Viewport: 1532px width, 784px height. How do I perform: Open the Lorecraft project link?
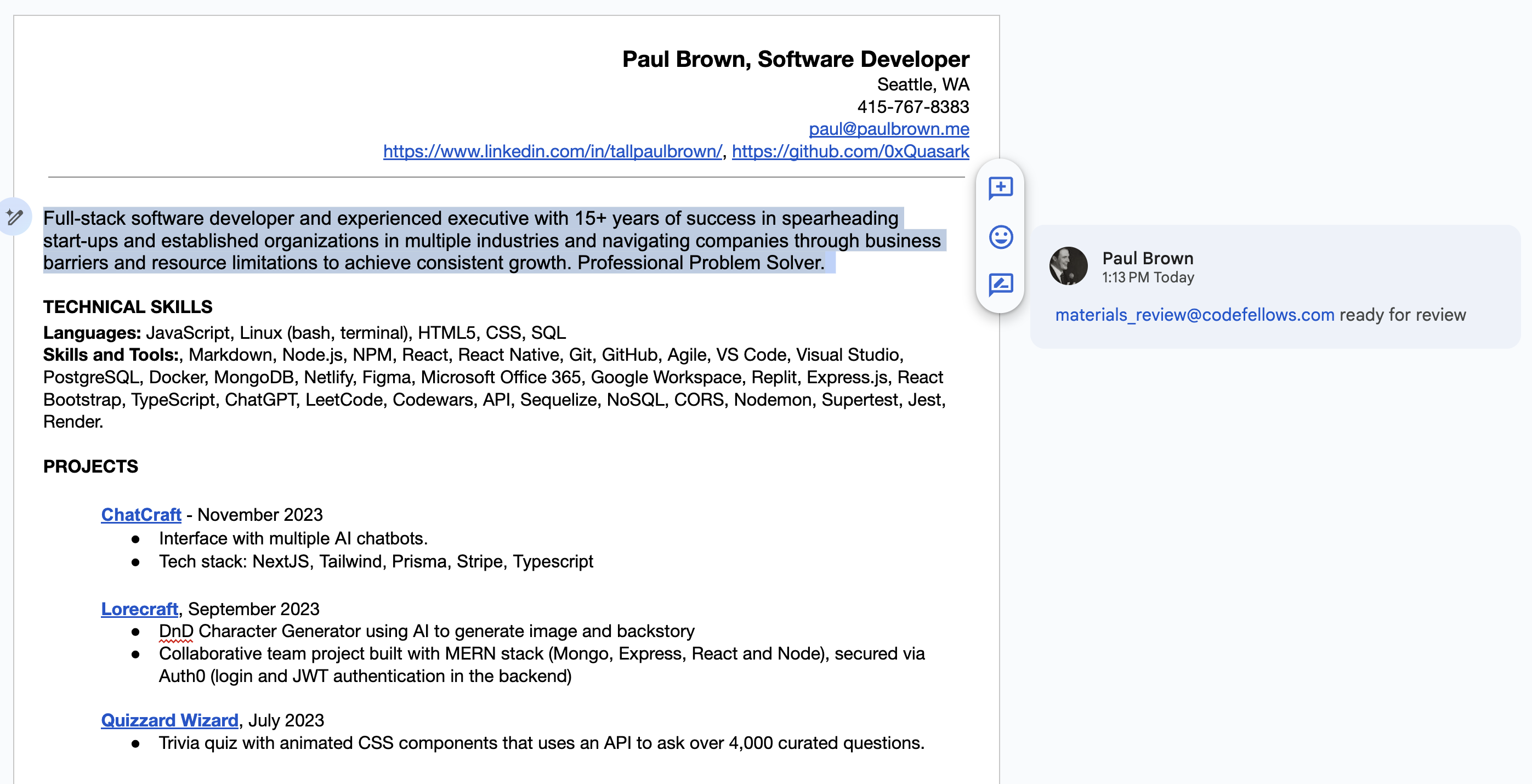[x=139, y=609]
